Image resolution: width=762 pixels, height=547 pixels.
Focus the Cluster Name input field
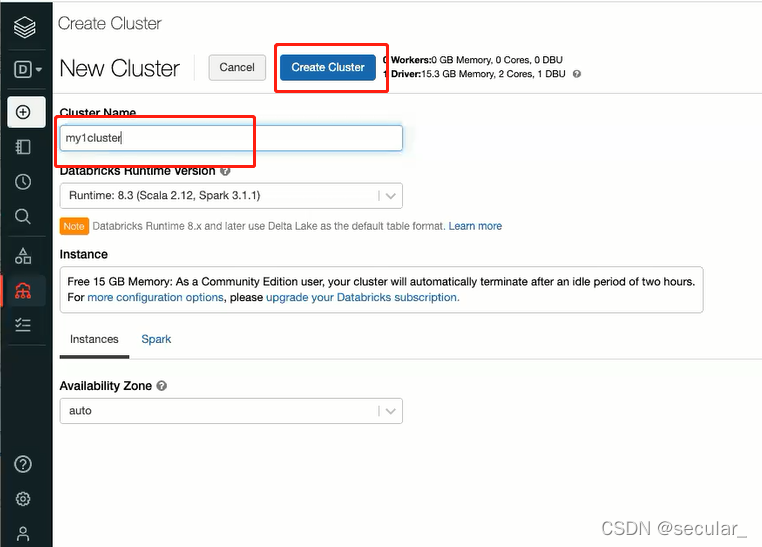pos(231,138)
